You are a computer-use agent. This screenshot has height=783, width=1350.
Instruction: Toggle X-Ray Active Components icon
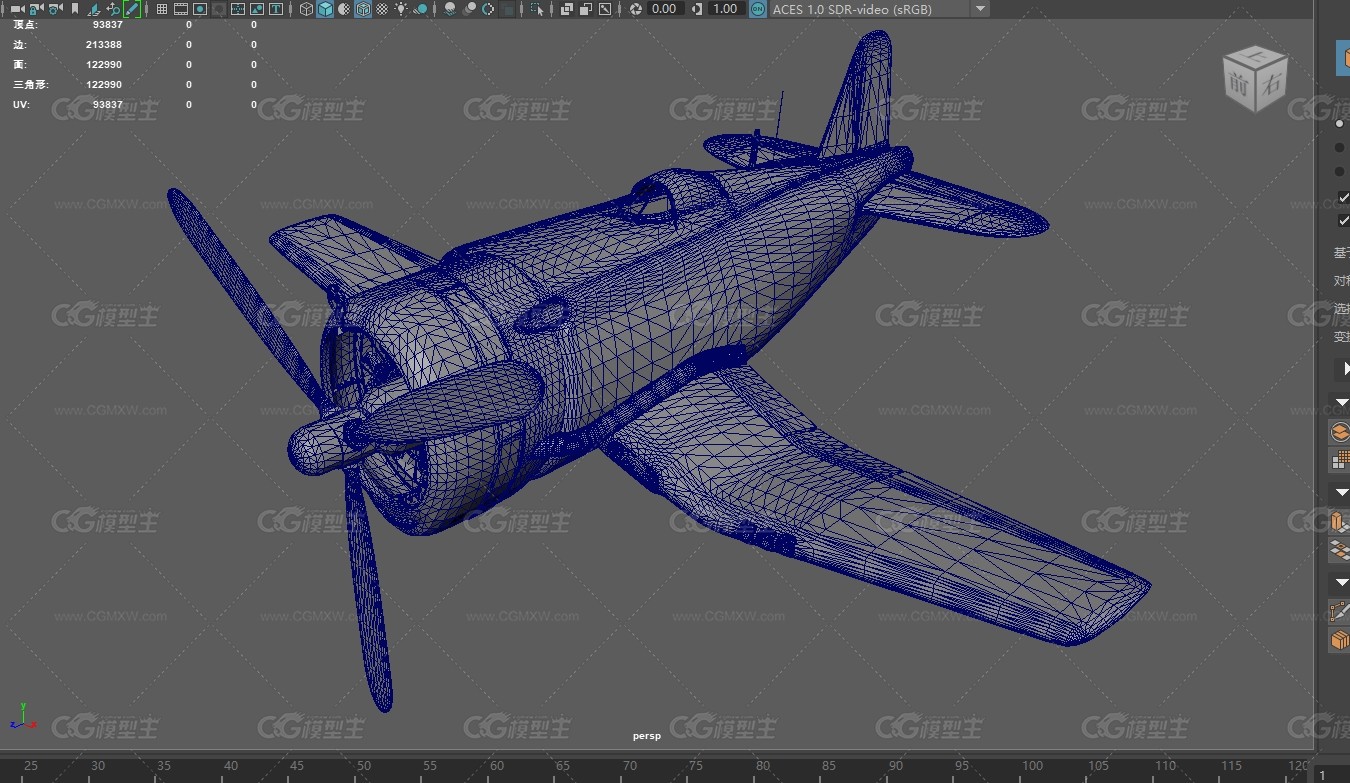pos(586,9)
